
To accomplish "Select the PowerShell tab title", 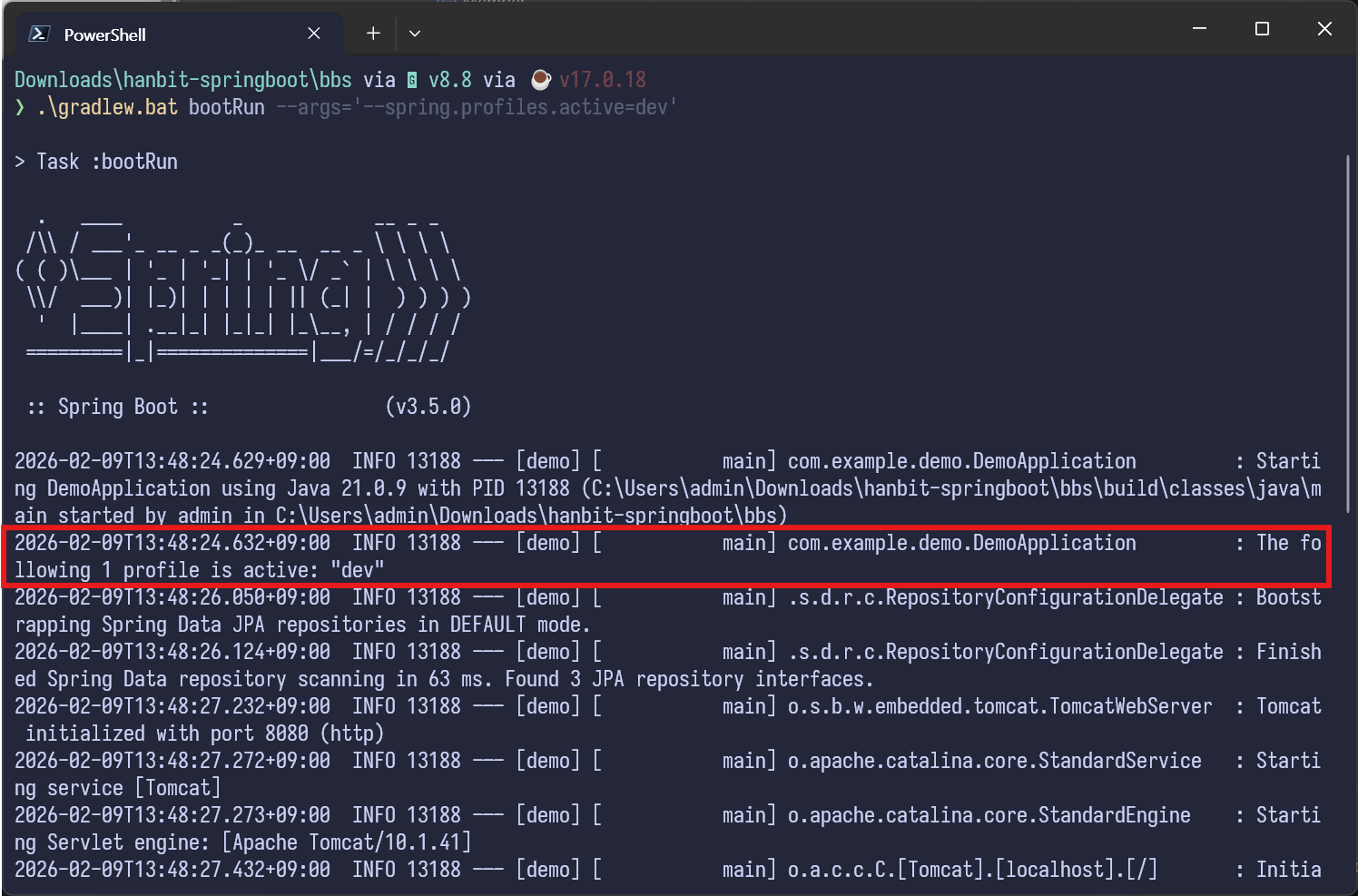I will pos(104,35).
